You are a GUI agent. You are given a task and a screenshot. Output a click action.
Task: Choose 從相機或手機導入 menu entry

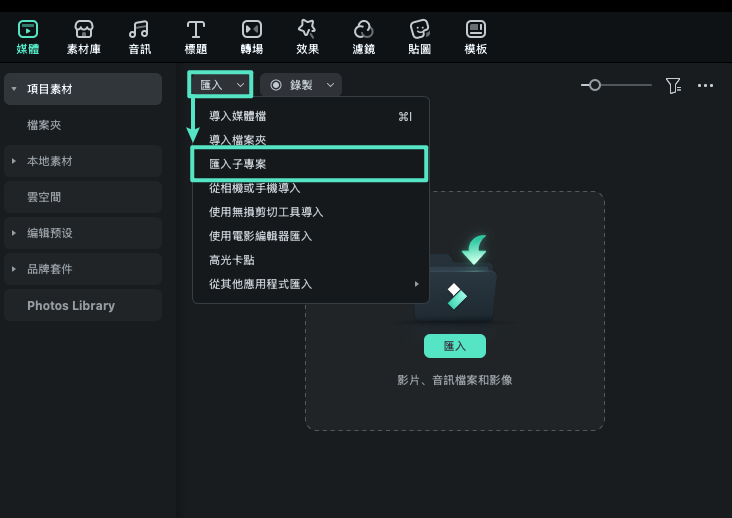coord(310,188)
